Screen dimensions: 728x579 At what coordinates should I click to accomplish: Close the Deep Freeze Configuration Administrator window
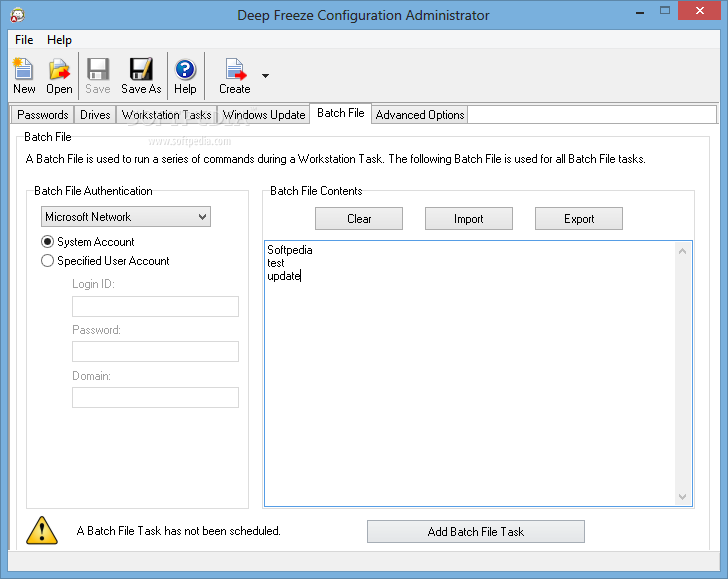(x=700, y=11)
